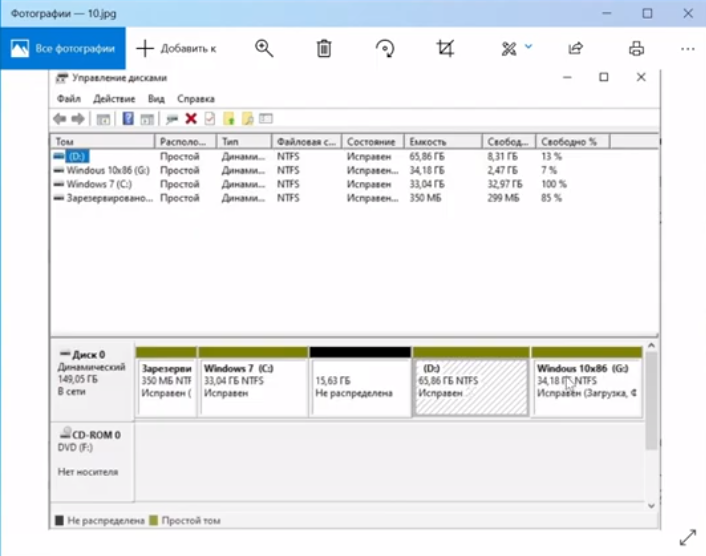Click the printer icon
706x556 pixels.
tap(636, 48)
